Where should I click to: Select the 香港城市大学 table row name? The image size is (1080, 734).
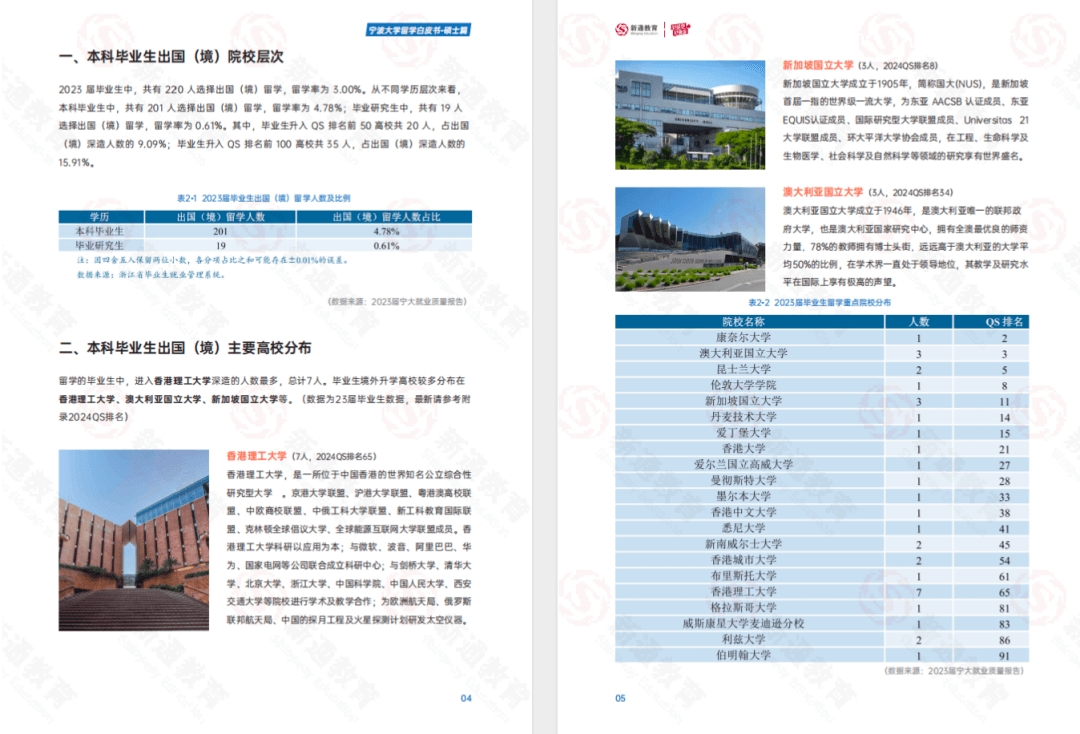(x=744, y=560)
